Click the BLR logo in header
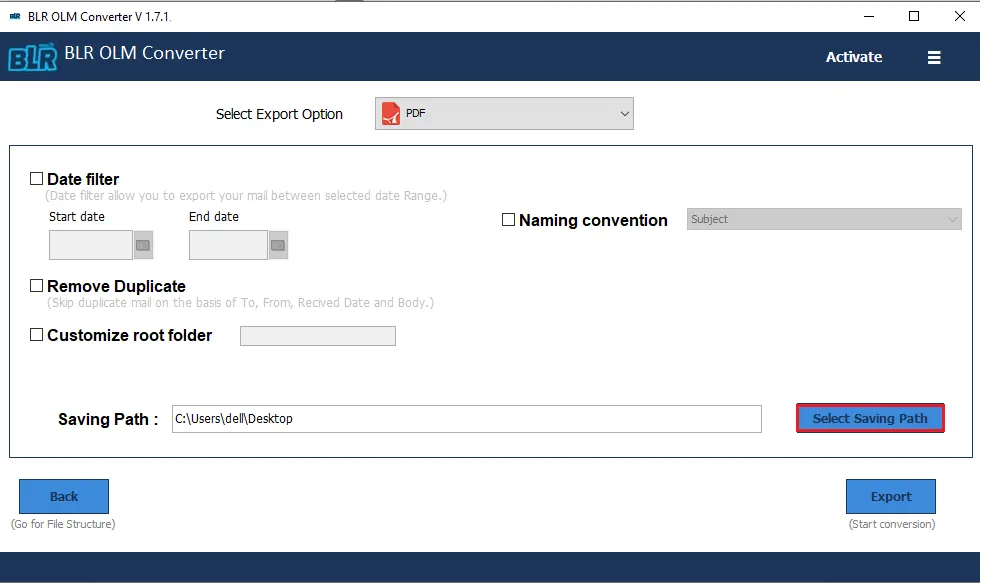The image size is (982, 583). 32,57
